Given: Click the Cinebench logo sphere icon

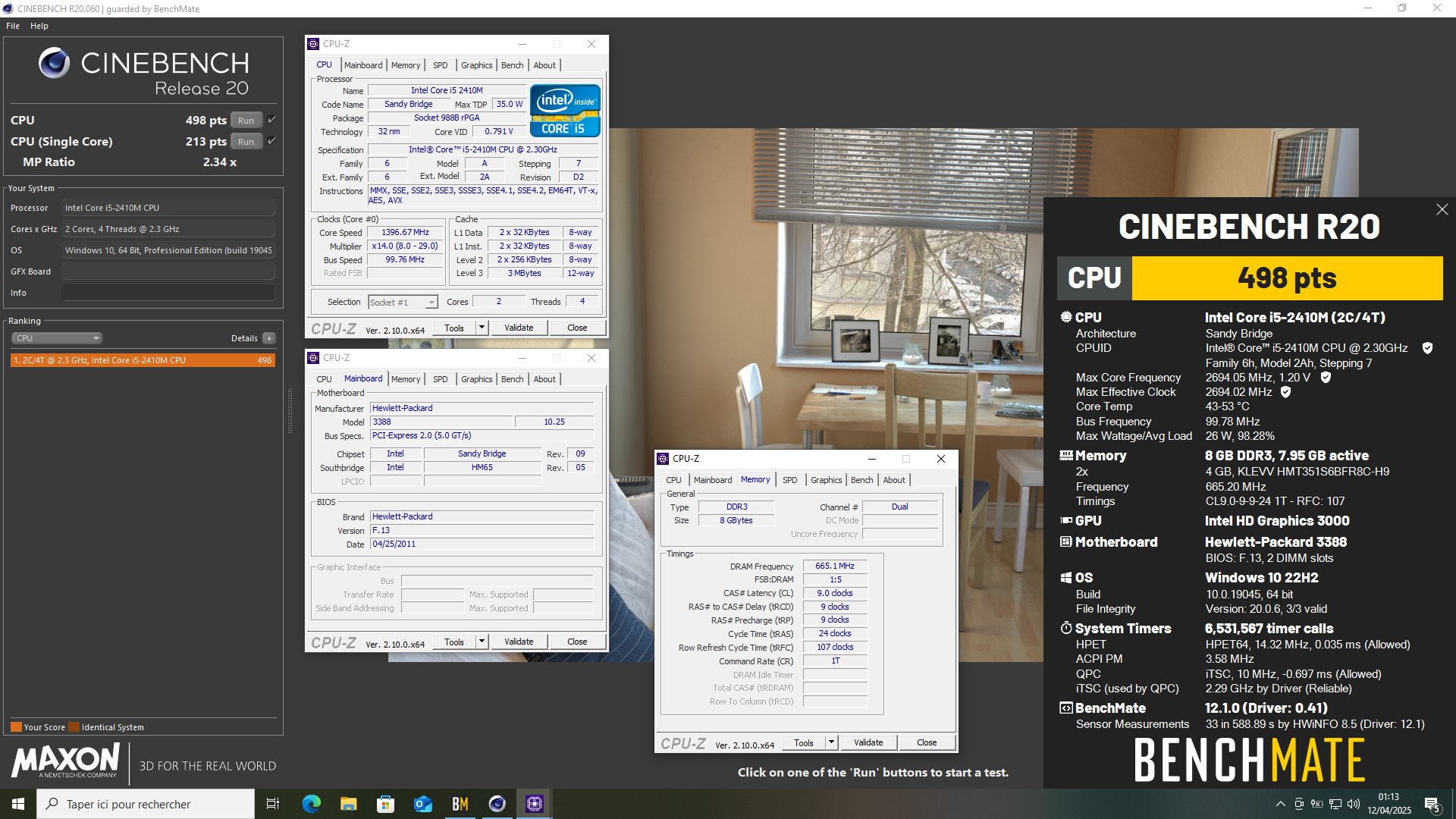Looking at the screenshot, I should (x=55, y=63).
